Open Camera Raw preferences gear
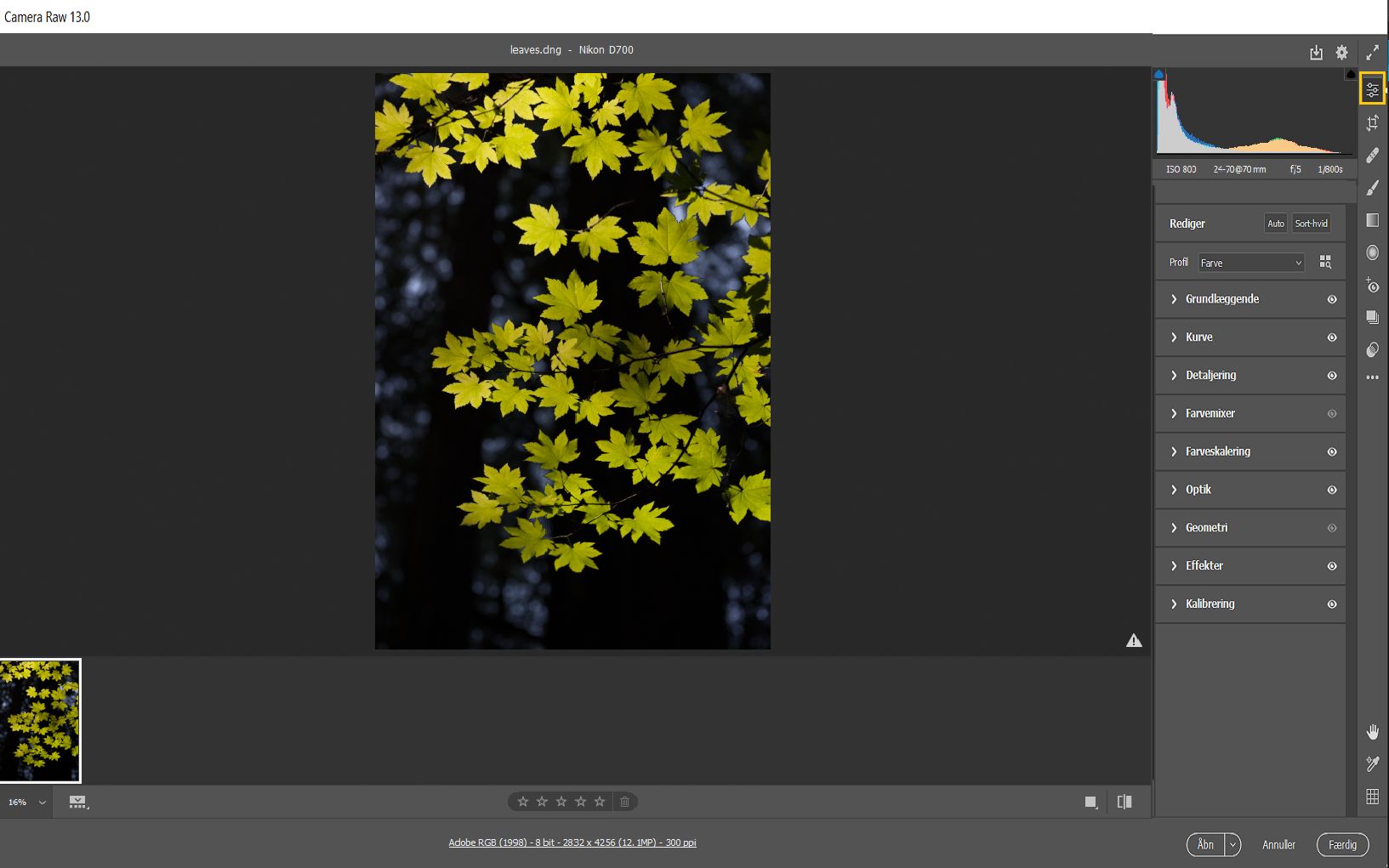The image size is (1389, 868). 1341,53
